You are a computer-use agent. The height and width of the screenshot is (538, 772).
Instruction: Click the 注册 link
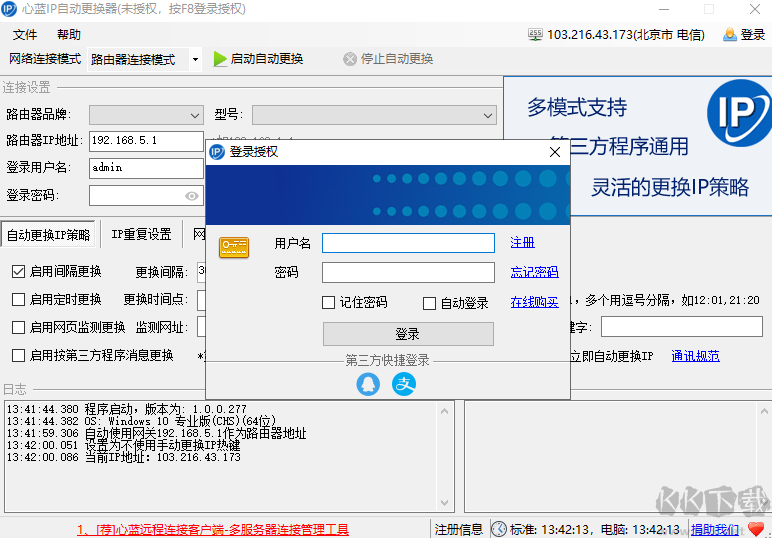[522, 243]
